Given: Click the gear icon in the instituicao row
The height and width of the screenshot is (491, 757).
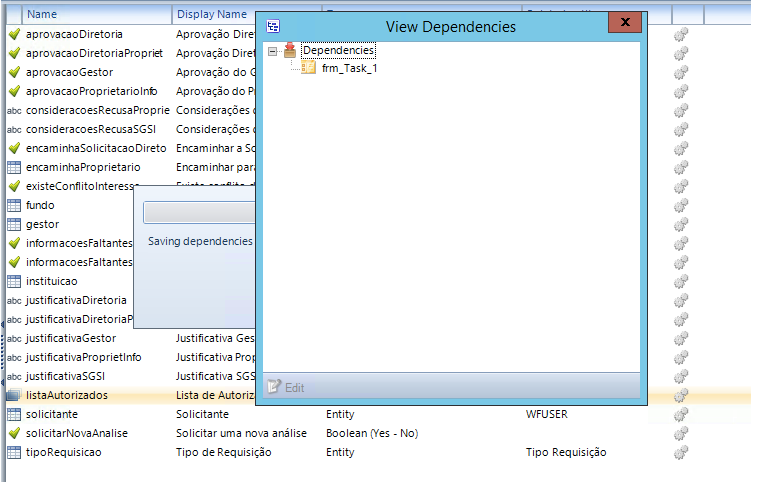Looking at the screenshot, I should pos(681,281).
